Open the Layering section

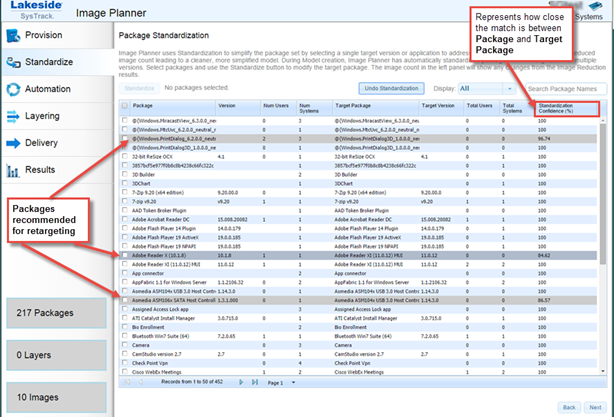tap(58, 116)
